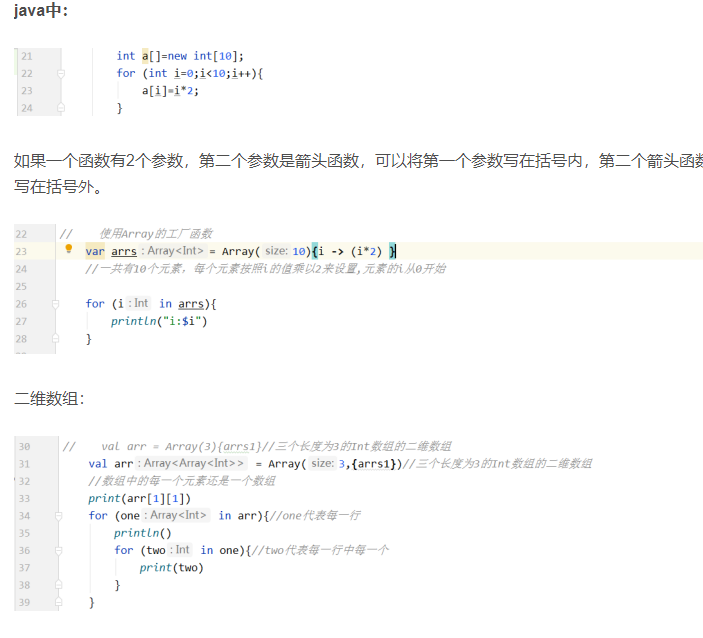Click the 'size:' parameter hint before 10
Image resolution: width=703 pixels, height=638 pixels.
[276, 251]
